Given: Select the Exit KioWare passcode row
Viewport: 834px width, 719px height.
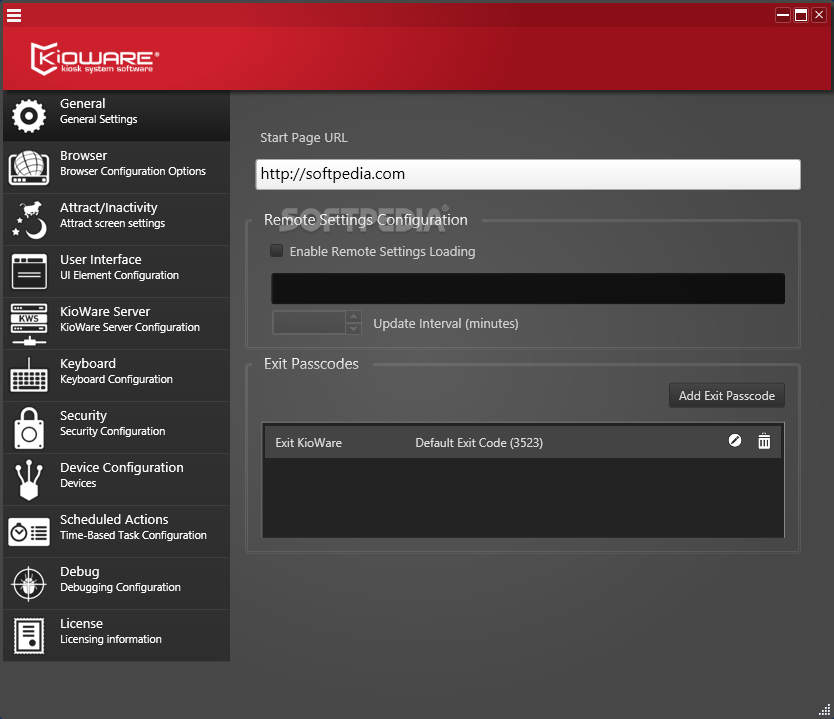Looking at the screenshot, I should point(523,442).
